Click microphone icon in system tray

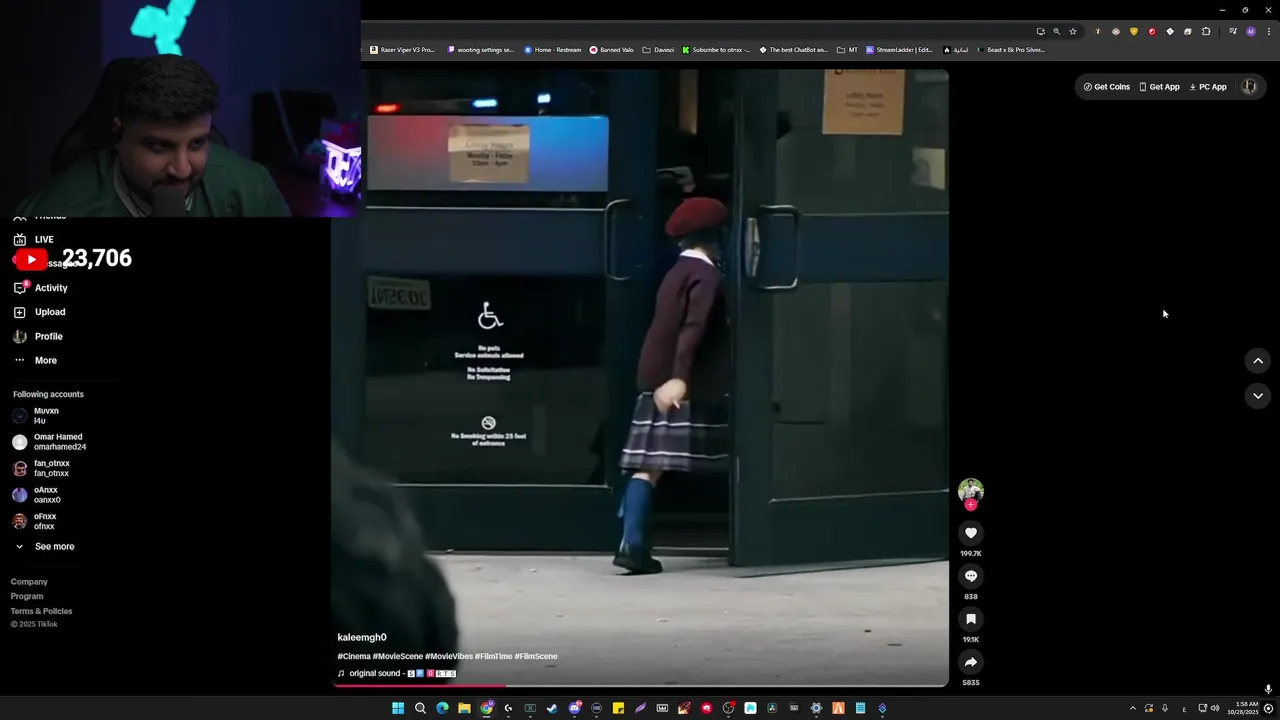pyautogui.click(x=1164, y=708)
